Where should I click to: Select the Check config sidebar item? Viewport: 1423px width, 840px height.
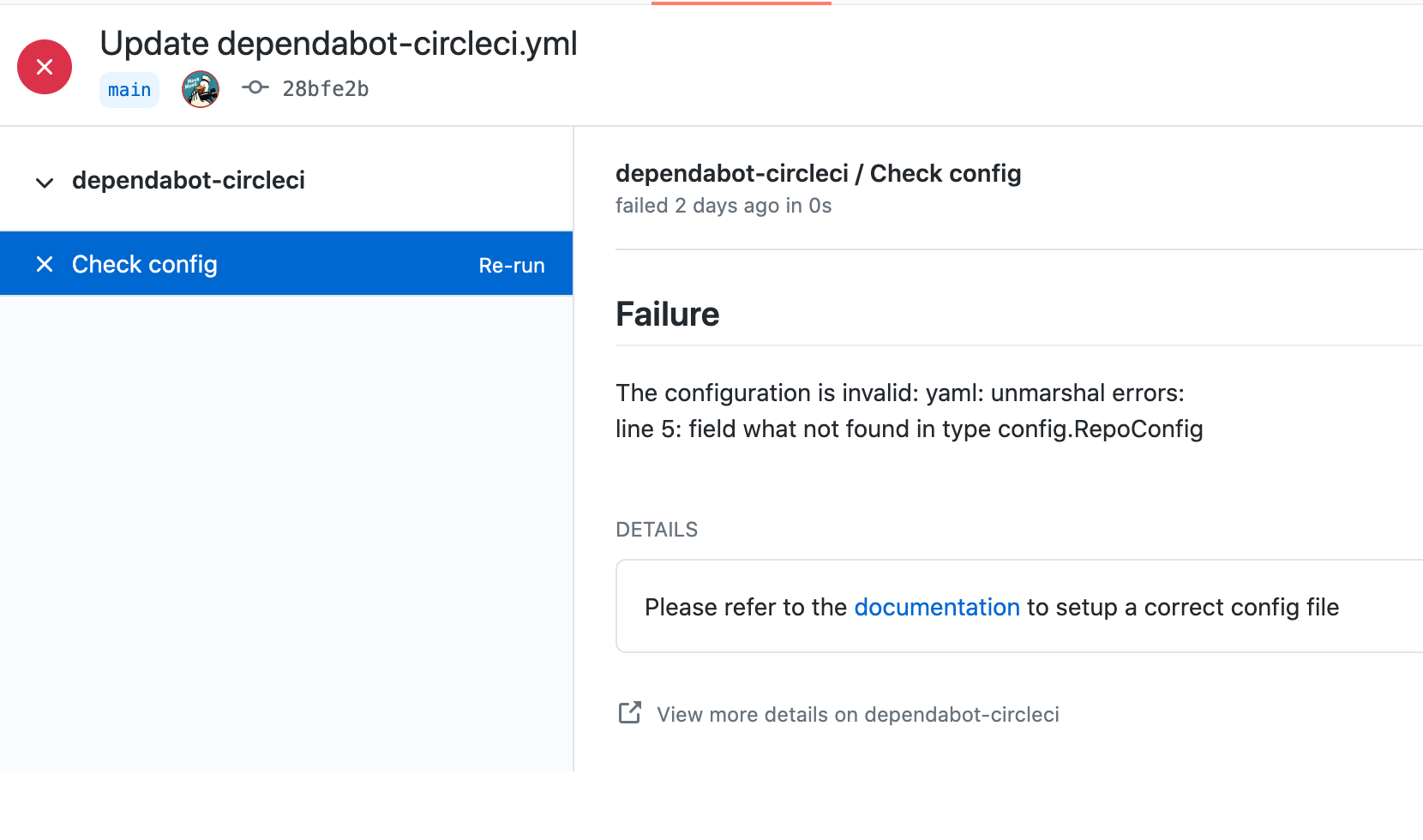tap(286, 264)
